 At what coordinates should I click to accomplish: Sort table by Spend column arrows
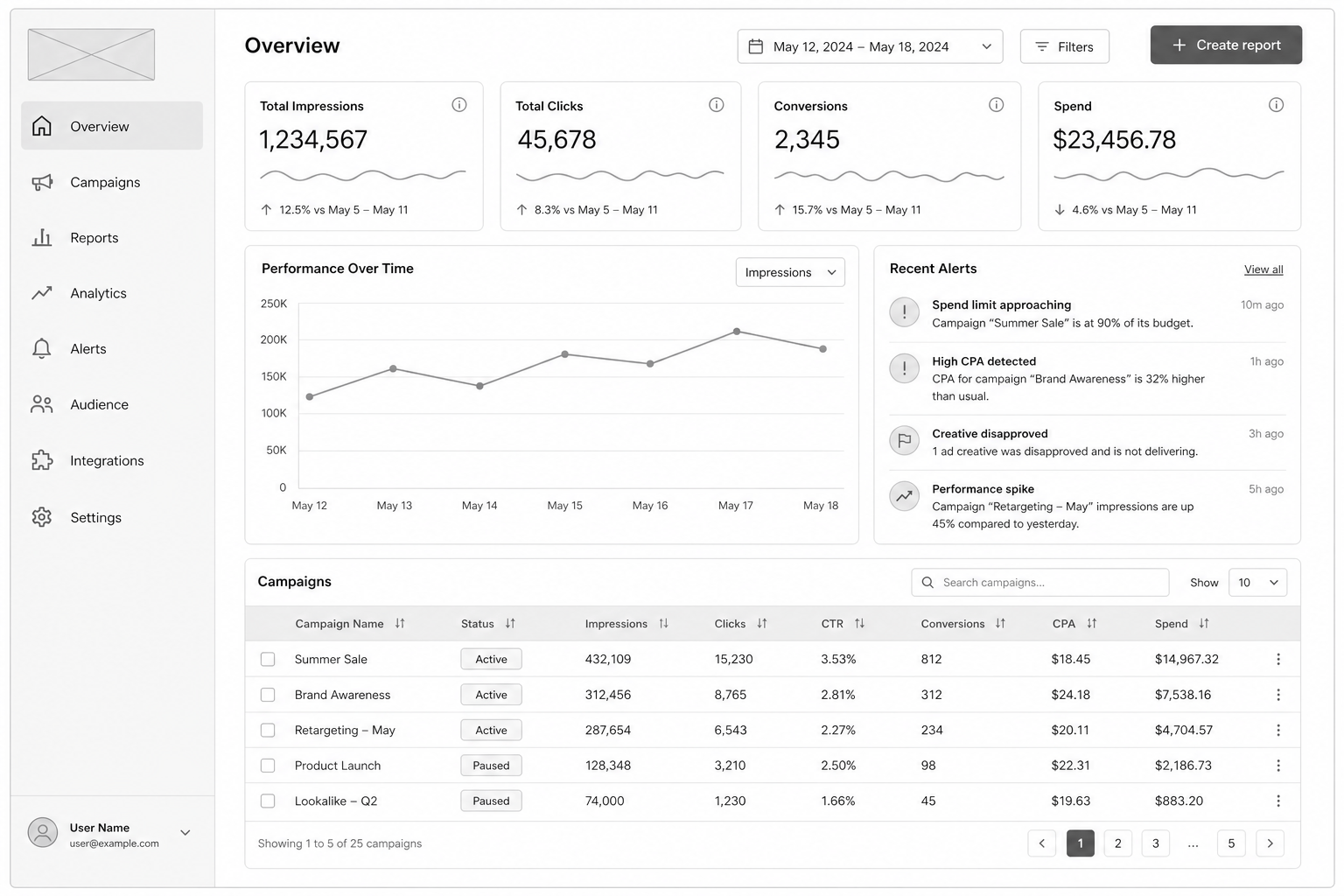coord(1204,624)
